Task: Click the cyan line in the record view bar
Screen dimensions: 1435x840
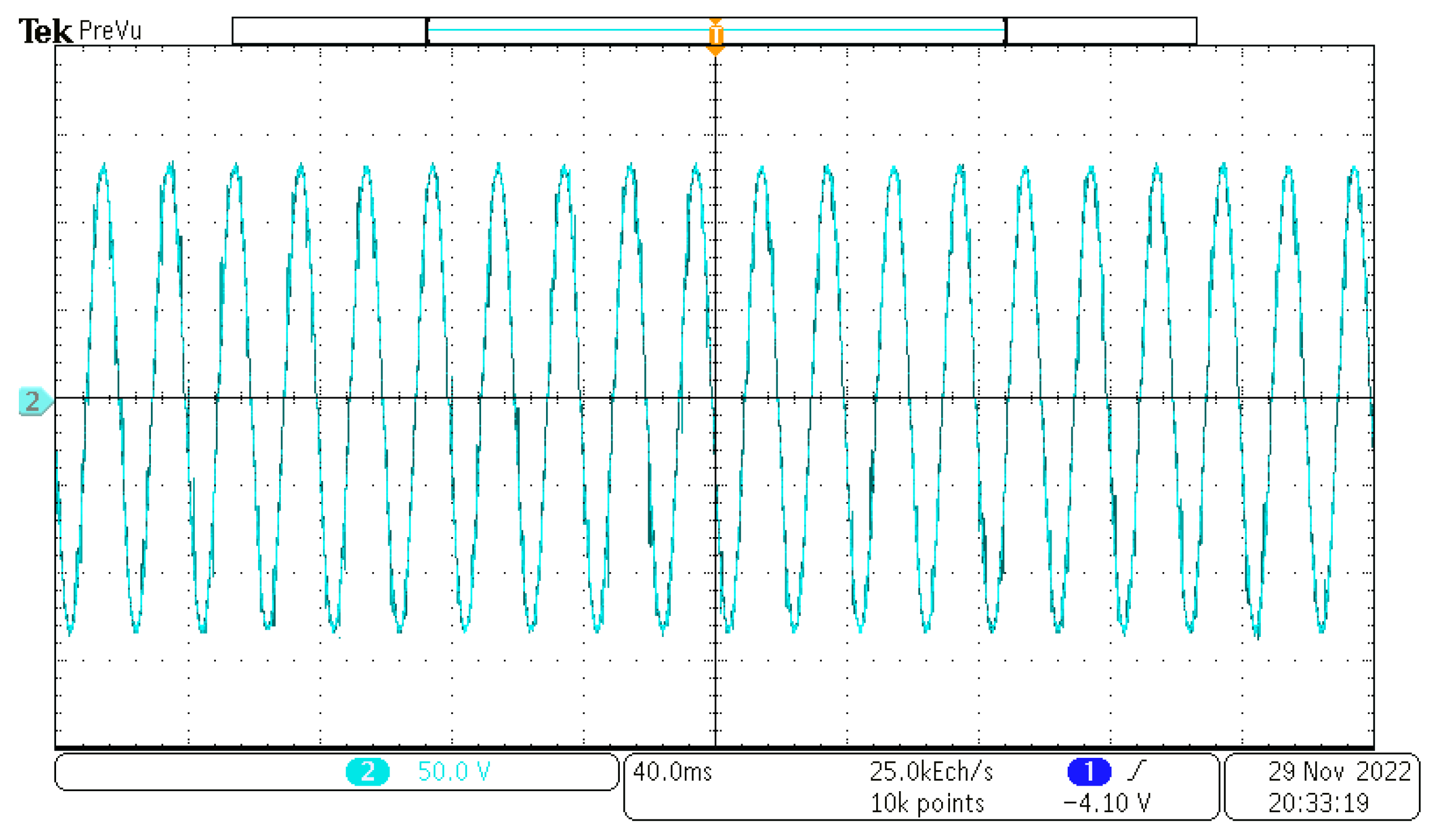Action: click(x=569, y=29)
